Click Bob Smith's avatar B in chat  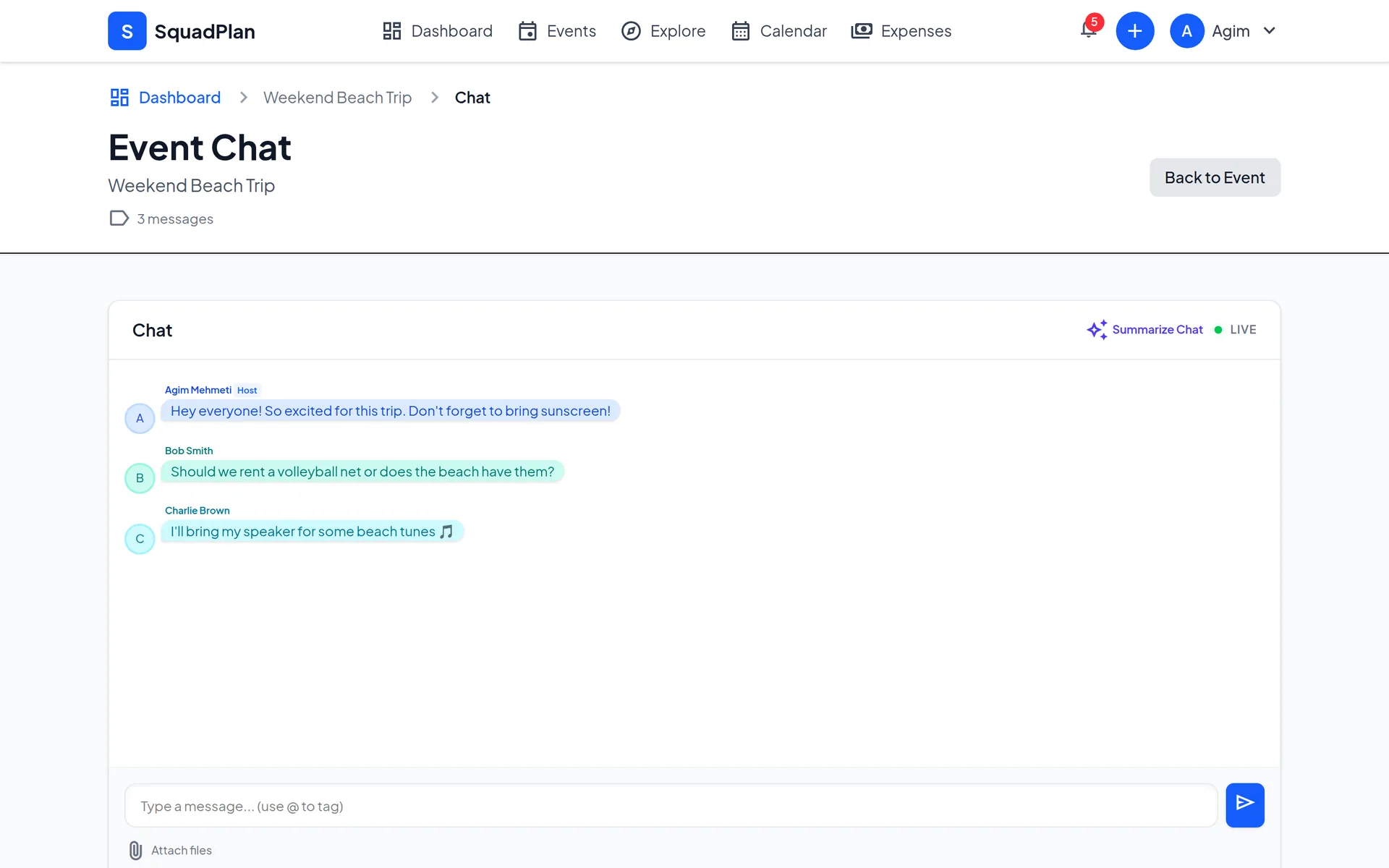140,478
